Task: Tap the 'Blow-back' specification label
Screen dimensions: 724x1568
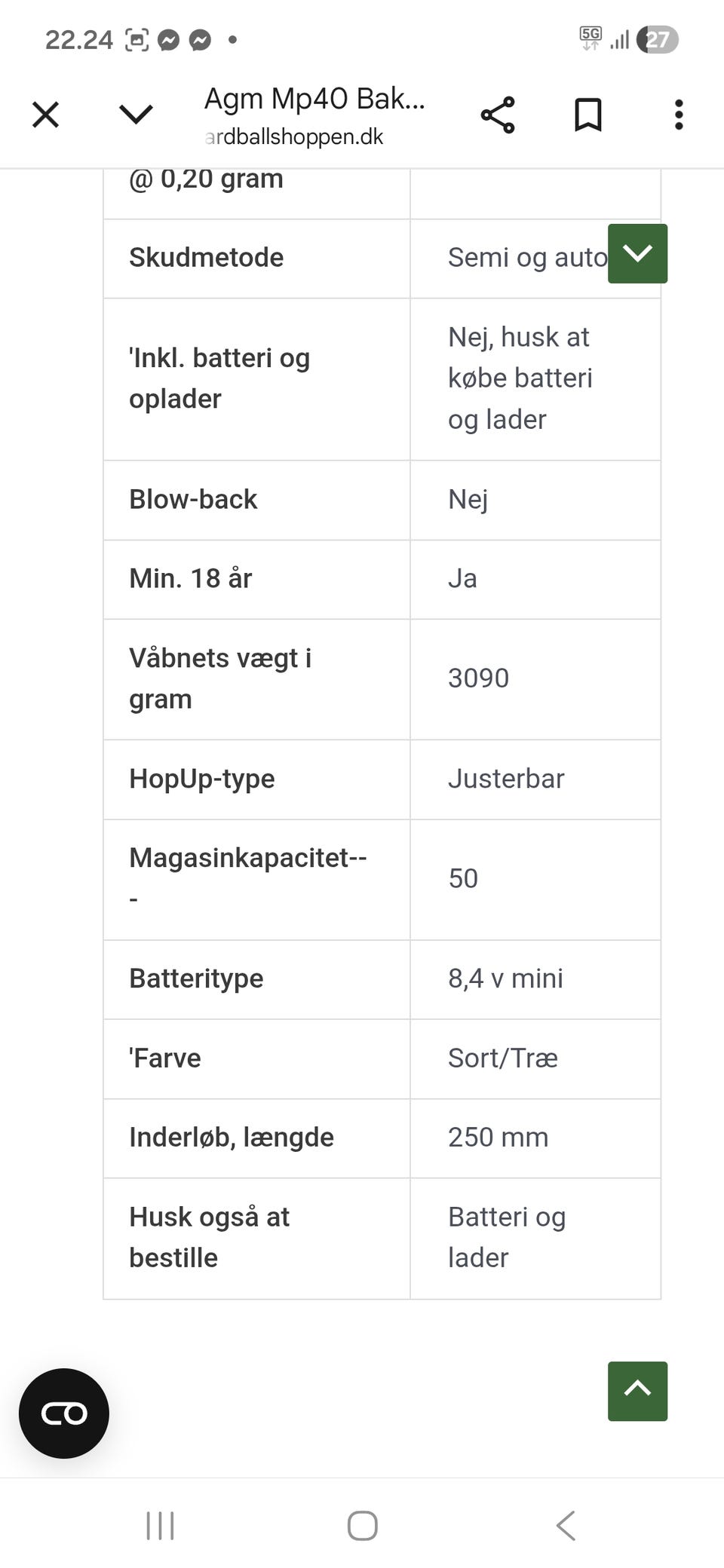Action: tap(193, 499)
